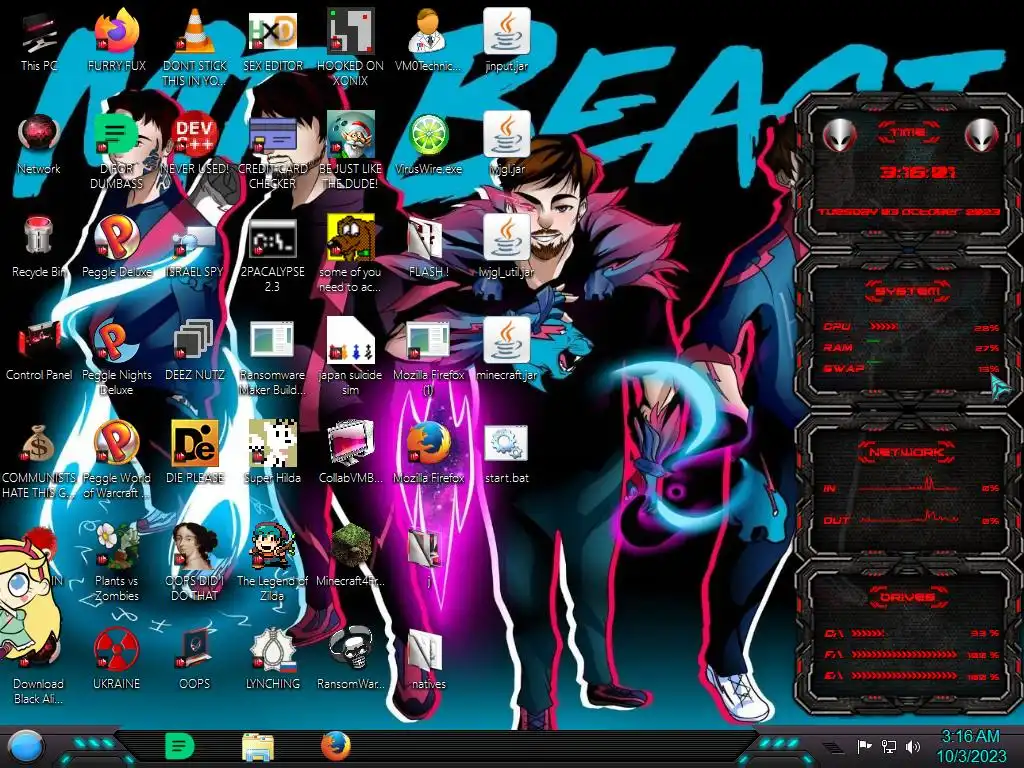Click the NETWORK header in the widget
Viewport: 1024px width, 768px height.
(x=907, y=452)
